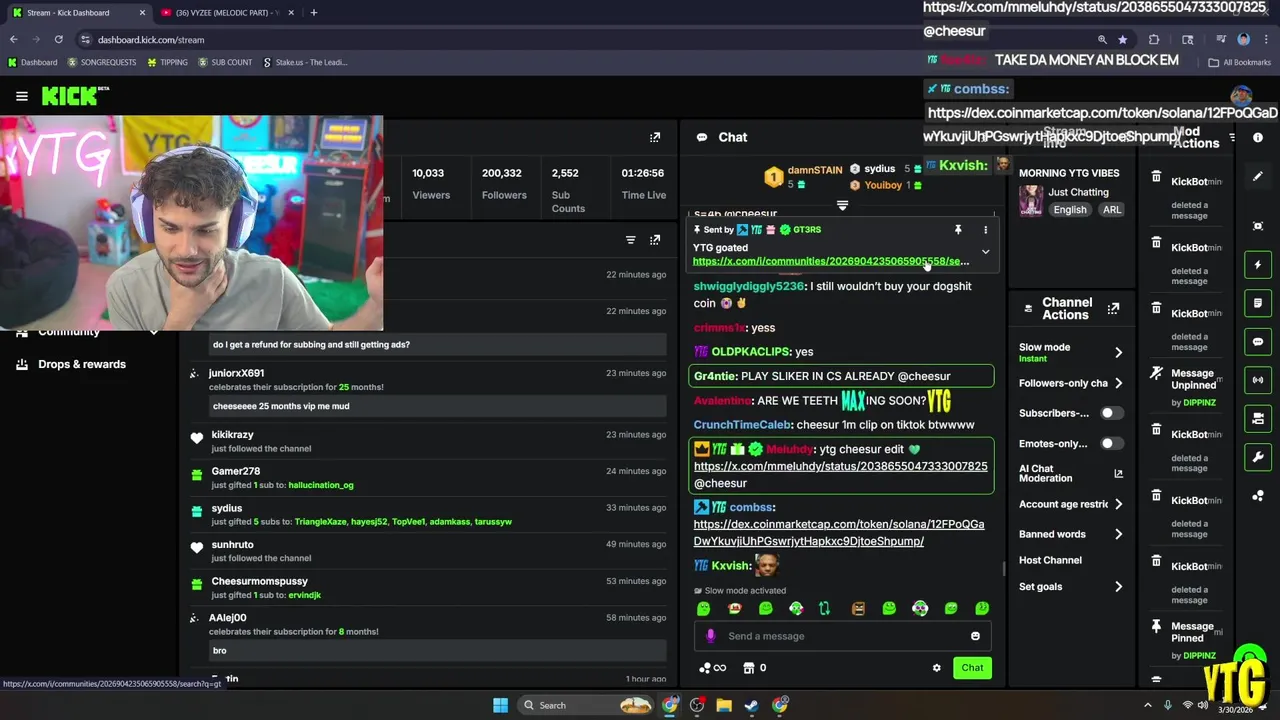Image resolution: width=1280 pixels, height=720 pixels.
Task: Click the notes sidebar icon
Action: point(1258,303)
